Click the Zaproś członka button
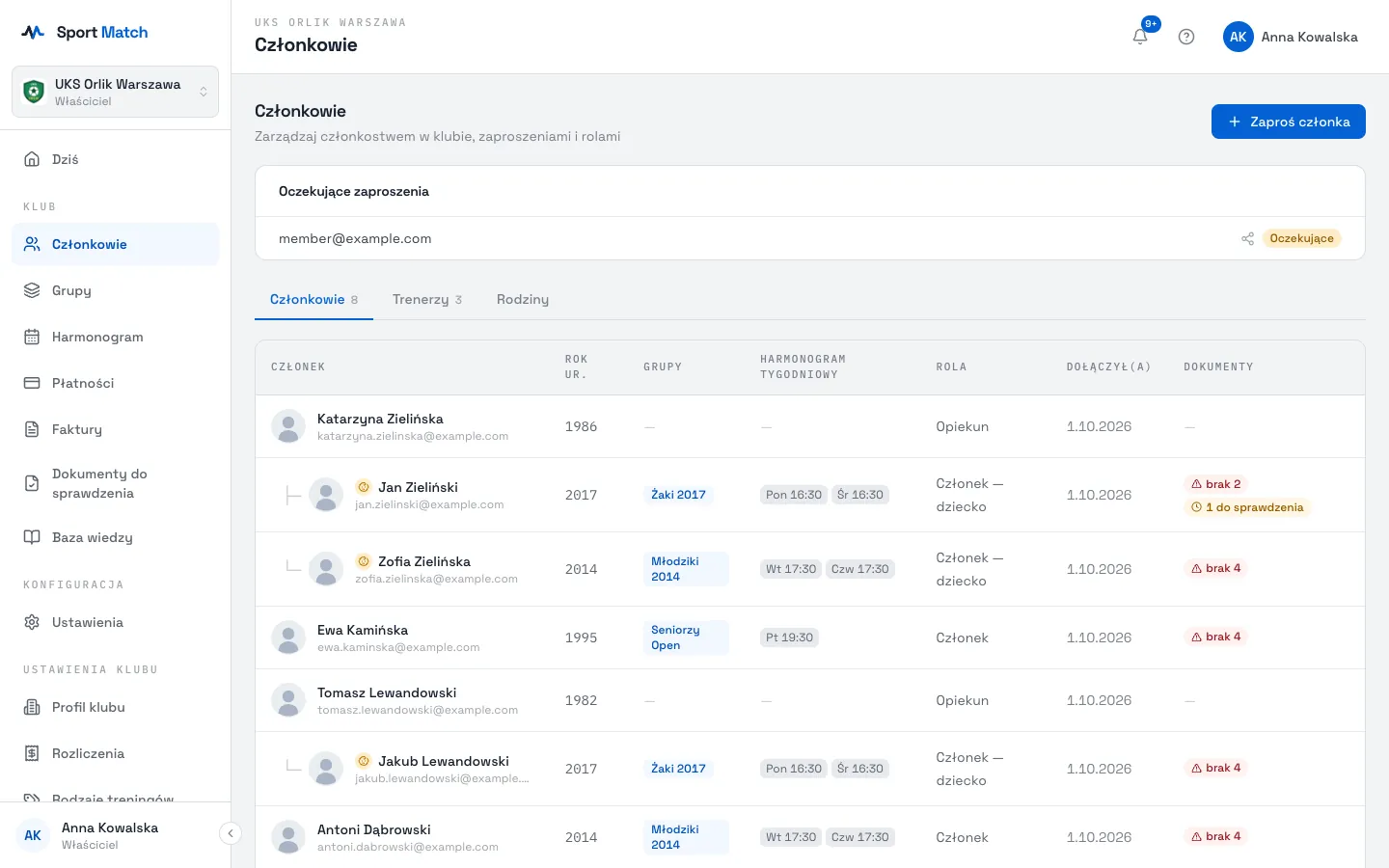The height and width of the screenshot is (868, 1389). 1289,122
